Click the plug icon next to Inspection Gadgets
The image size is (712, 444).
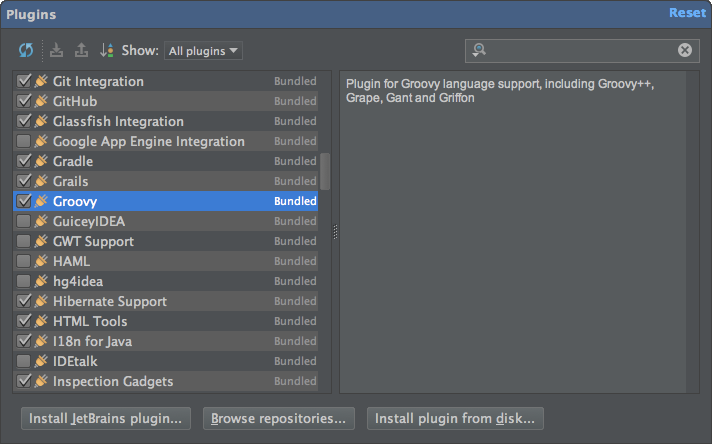(41, 381)
